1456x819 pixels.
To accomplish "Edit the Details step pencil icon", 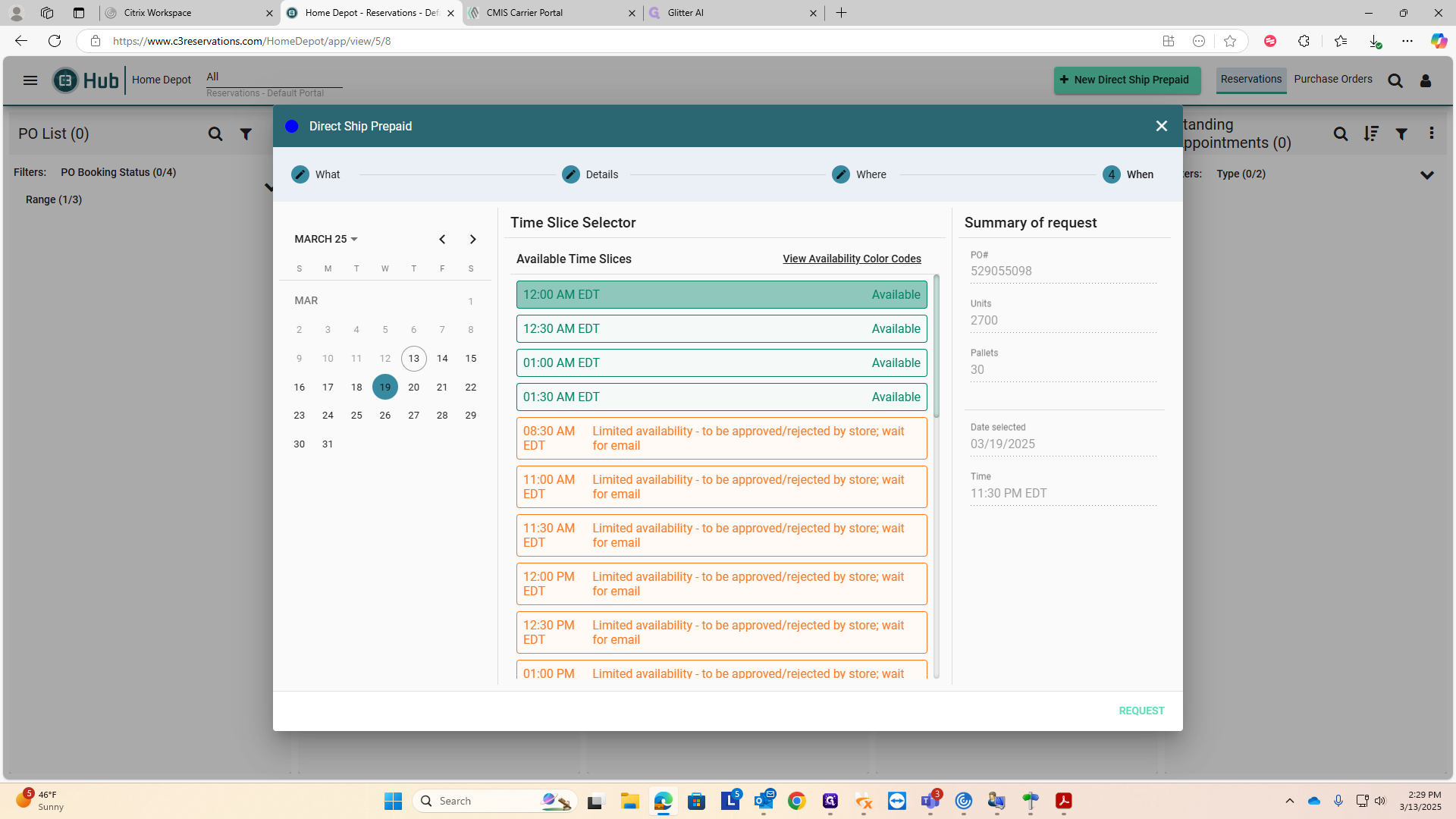I will 571,174.
